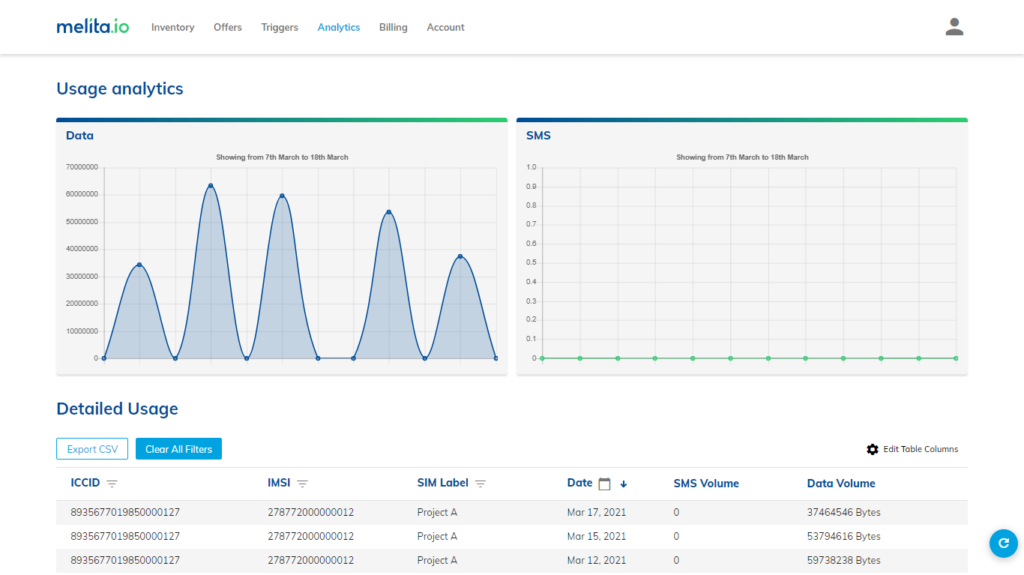This screenshot has width=1024, height=575.
Task: Click Edit Table Columns link
Action: click(920, 450)
